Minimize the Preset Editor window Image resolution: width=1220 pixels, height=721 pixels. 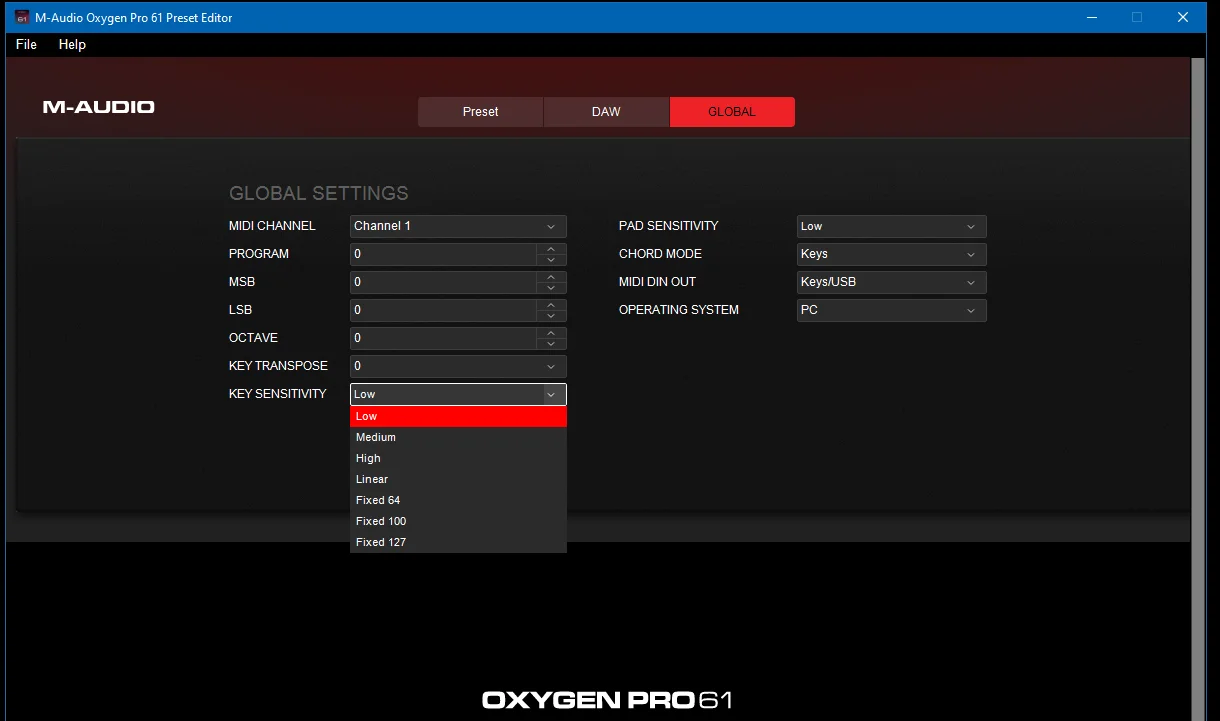pos(1090,17)
